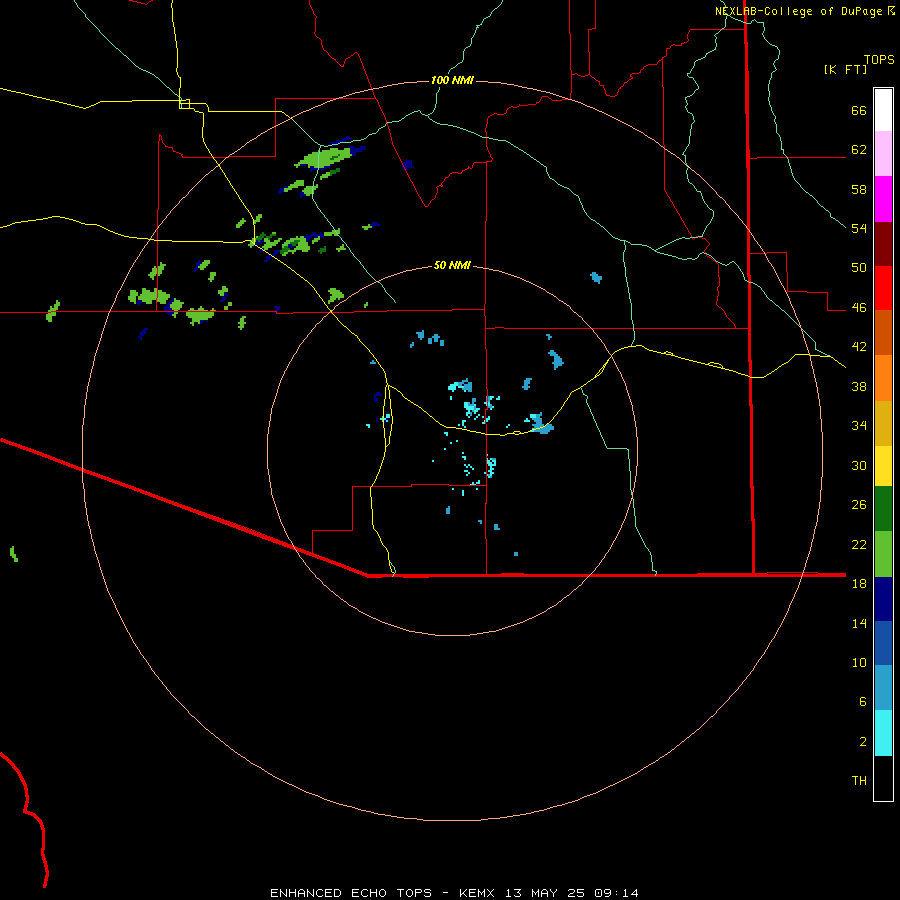The width and height of the screenshot is (900, 900).
Task: Click the '[K FT]' units label
Action: pos(845,69)
